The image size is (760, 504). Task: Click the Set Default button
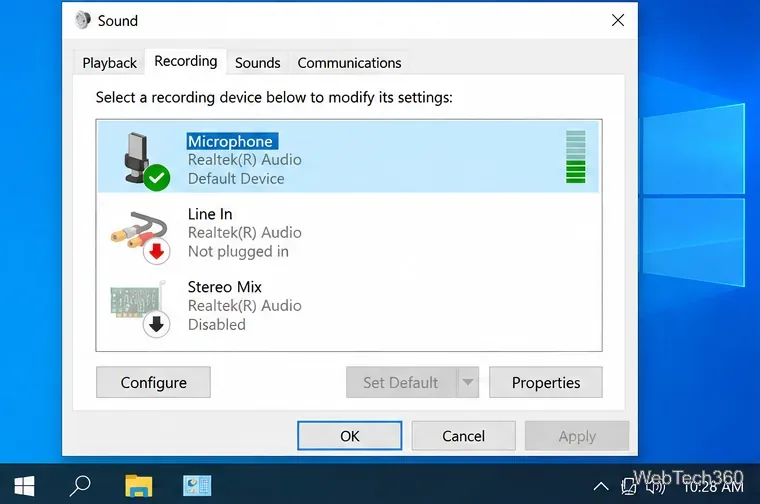coord(401,382)
